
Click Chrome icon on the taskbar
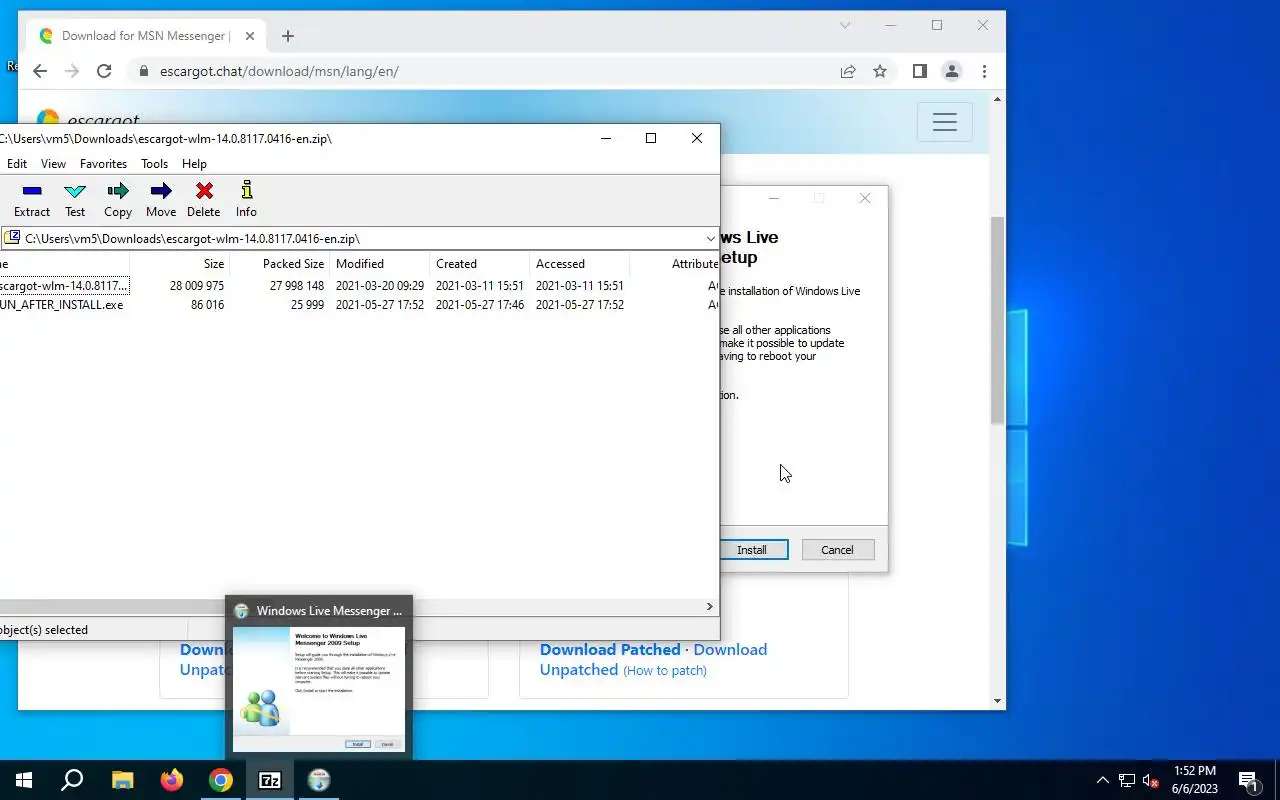pos(221,780)
